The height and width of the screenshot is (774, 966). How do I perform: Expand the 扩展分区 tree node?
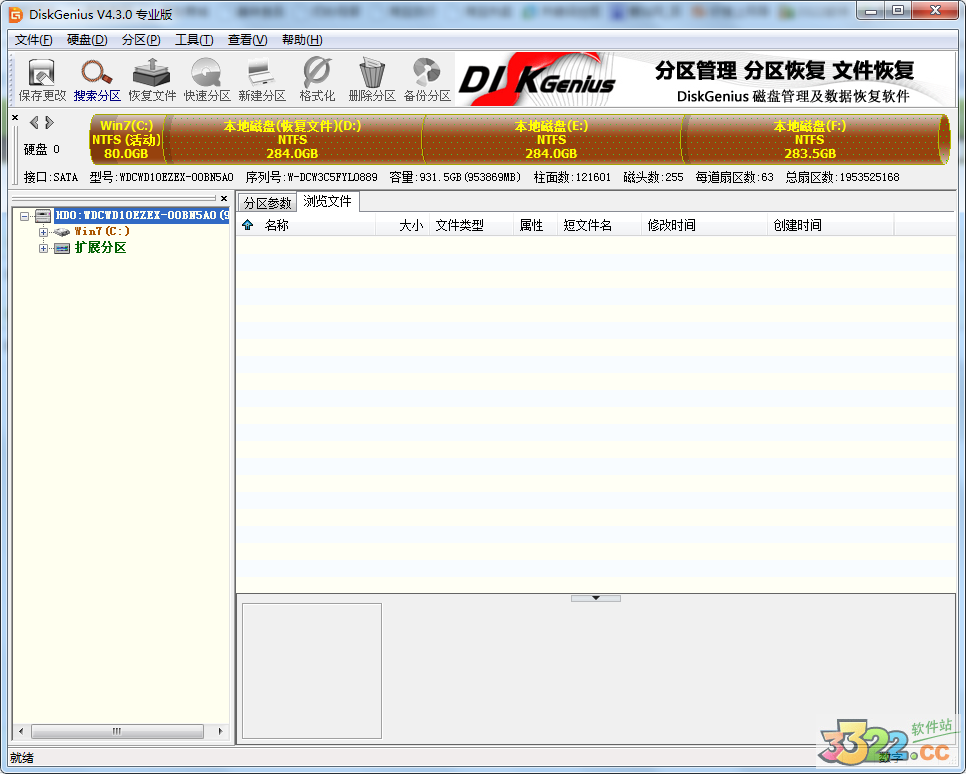pyautogui.click(x=43, y=248)
